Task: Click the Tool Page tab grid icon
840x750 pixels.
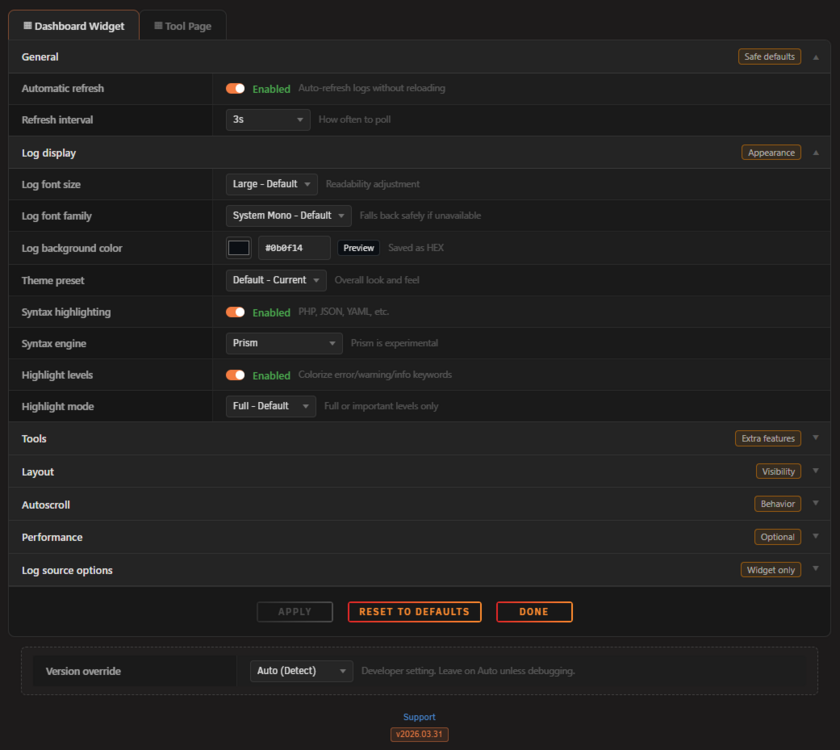Action: (x=158, y=26)
